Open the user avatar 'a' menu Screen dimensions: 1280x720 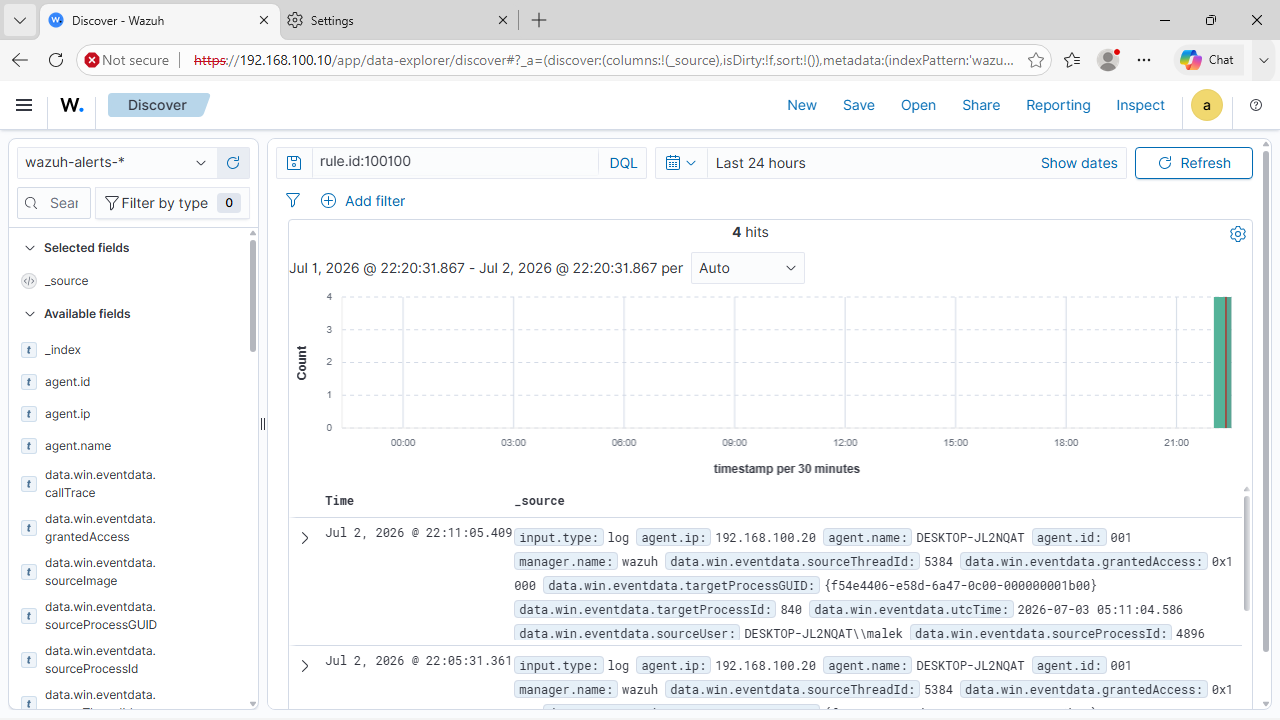(x=1207, y=105)
